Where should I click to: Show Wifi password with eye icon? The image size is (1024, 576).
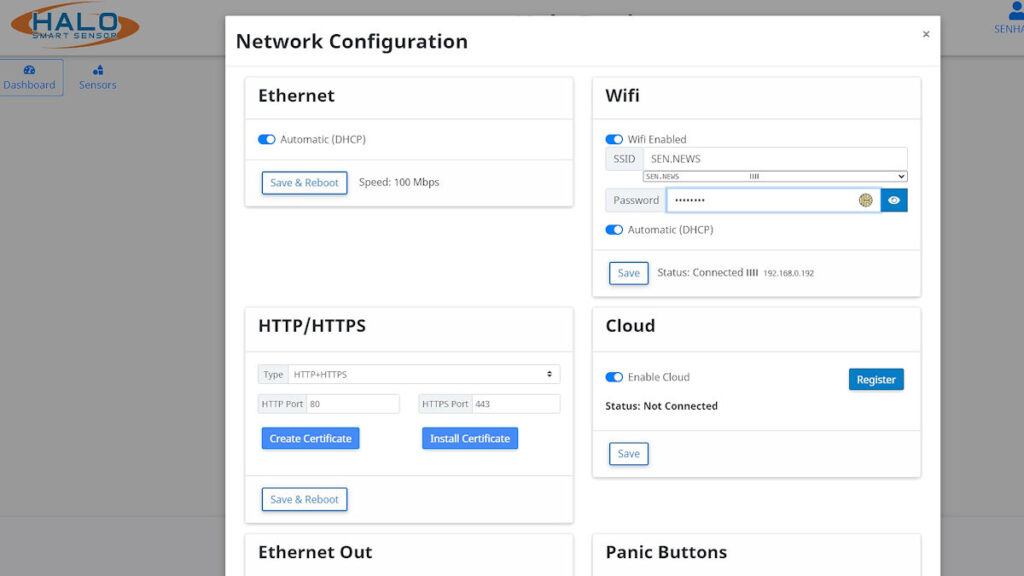tap(894, 200)
